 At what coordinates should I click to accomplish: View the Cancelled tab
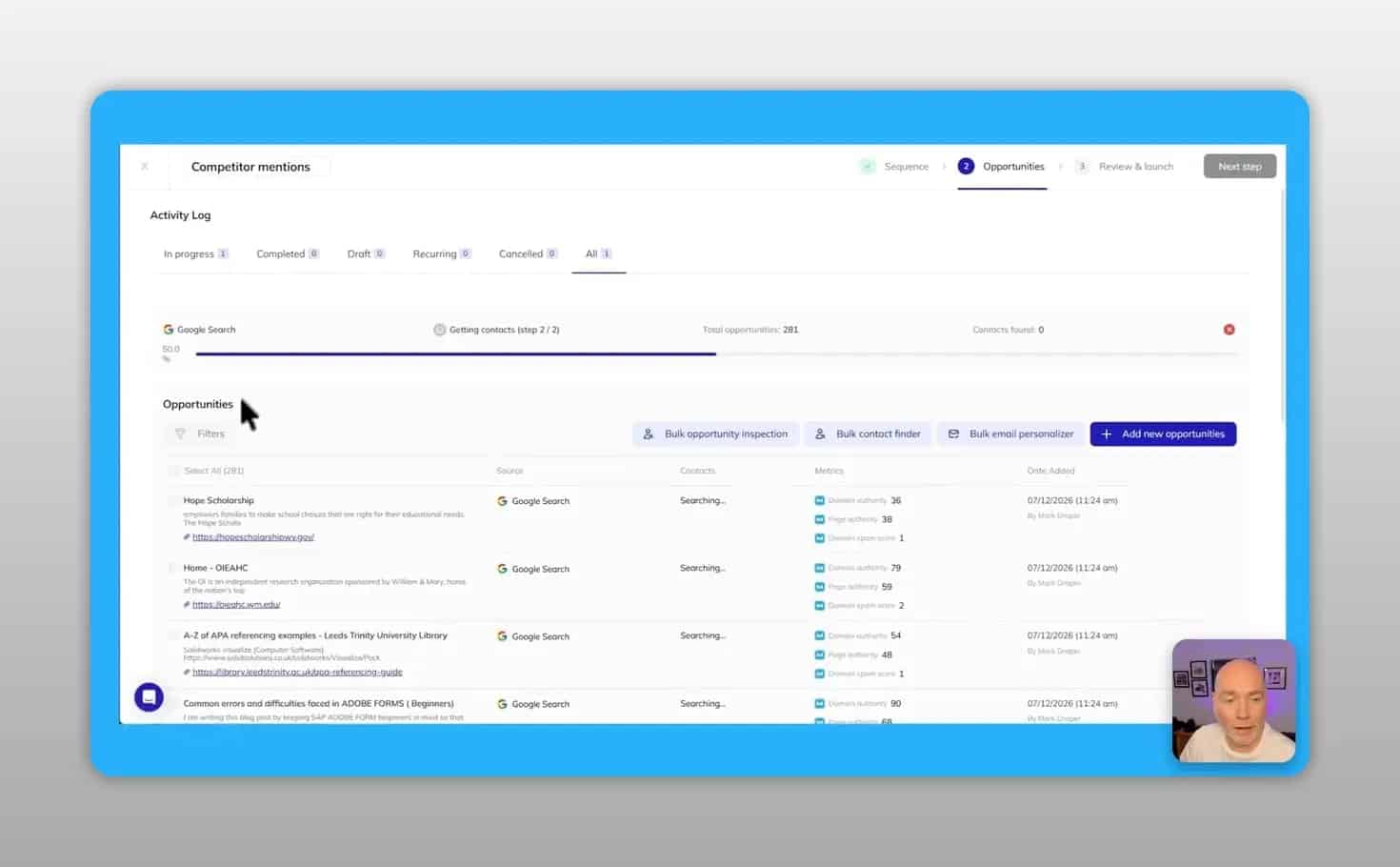pos(528,254)
